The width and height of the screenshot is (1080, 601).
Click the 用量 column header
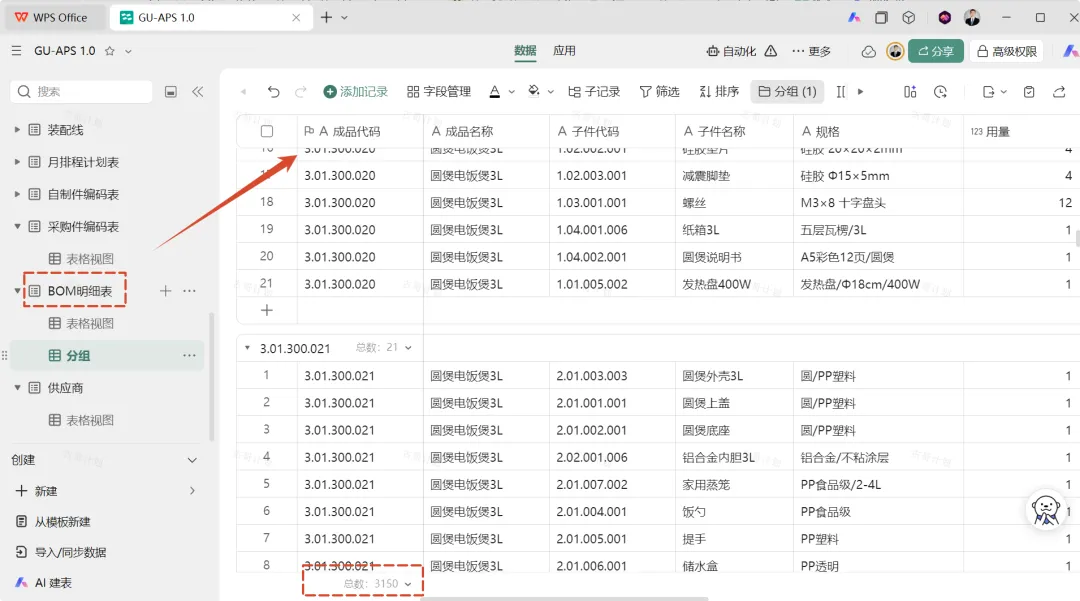point(998,131)
